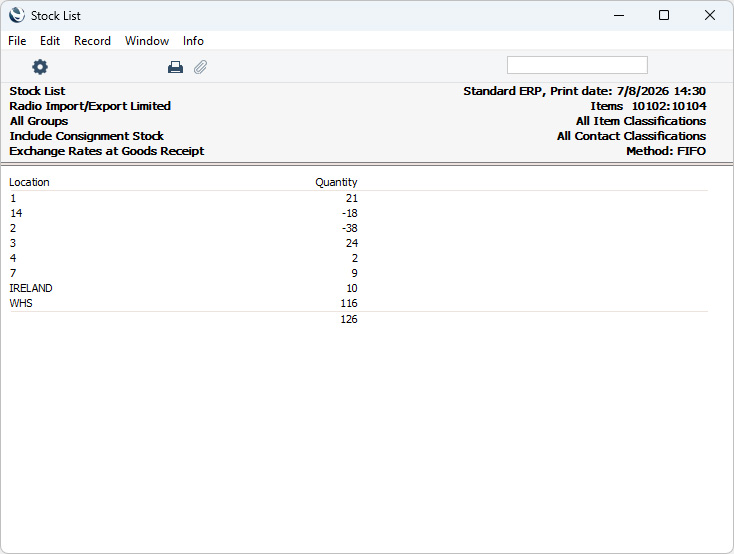This screenshot has height=554, width=734.
Task: Click 'All Item Classifications' header text
Action: click(641, 121)
